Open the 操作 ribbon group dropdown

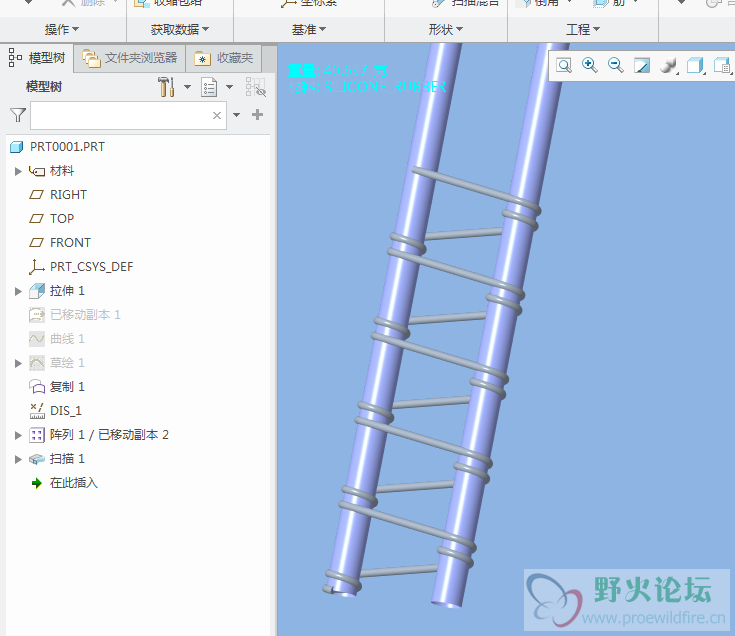tap(62, 30)
